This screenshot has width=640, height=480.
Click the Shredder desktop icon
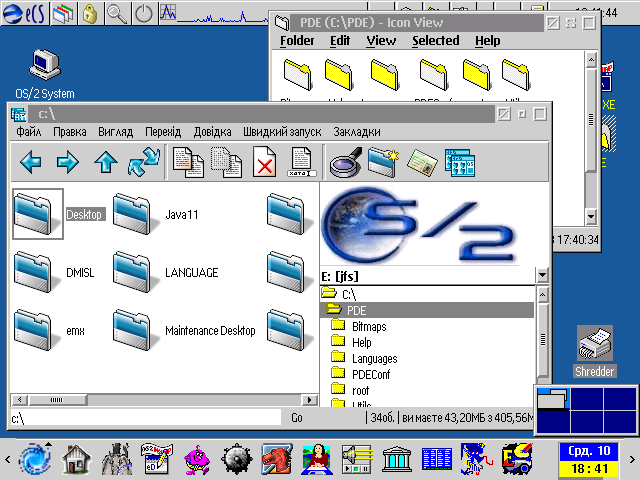coord(594,352)
